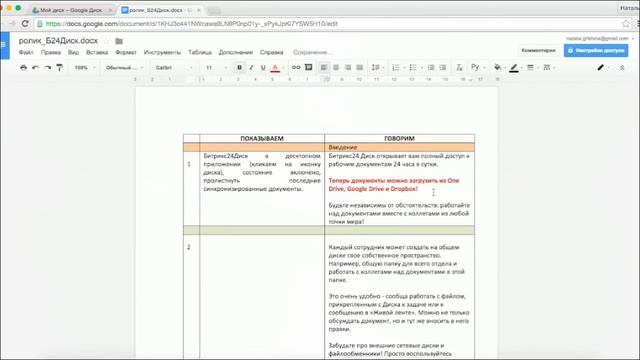Clear the text formatting
The image size is (640, 360).
click(x=459, y=67)
